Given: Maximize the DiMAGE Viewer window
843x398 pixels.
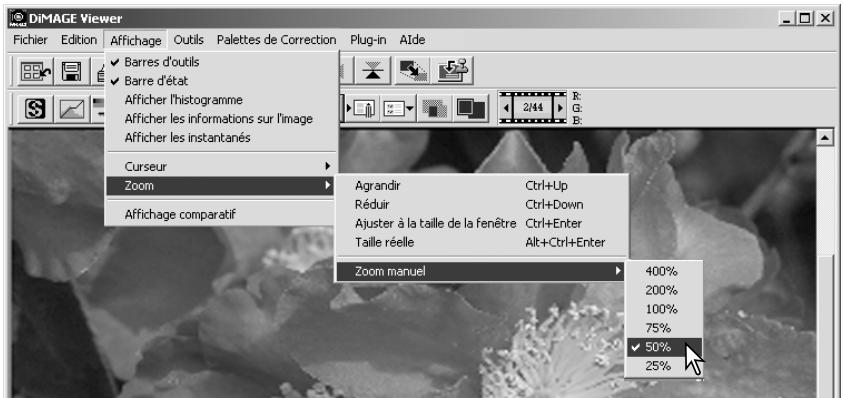Looking at the screenshot, I should tap(805, 19).
